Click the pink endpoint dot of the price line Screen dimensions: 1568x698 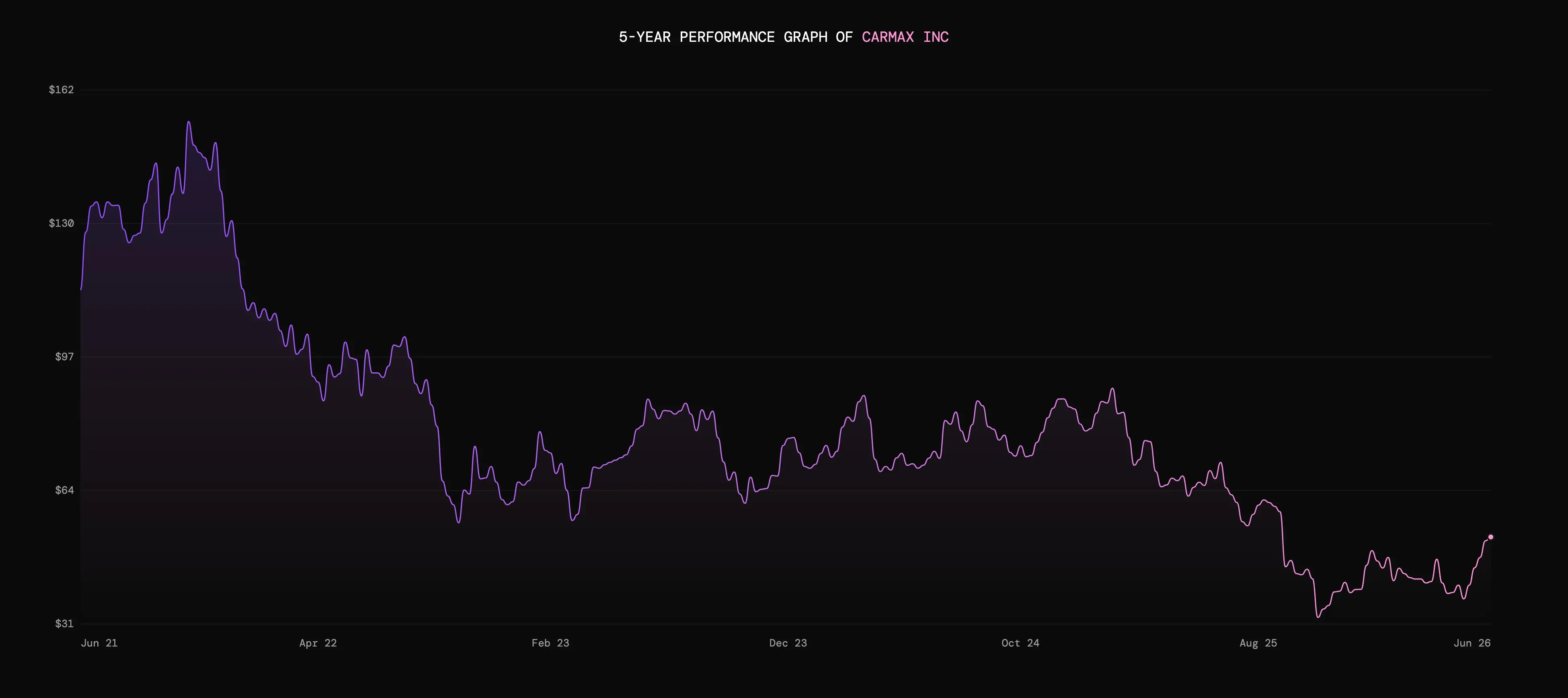click(x=1491, y=537)
